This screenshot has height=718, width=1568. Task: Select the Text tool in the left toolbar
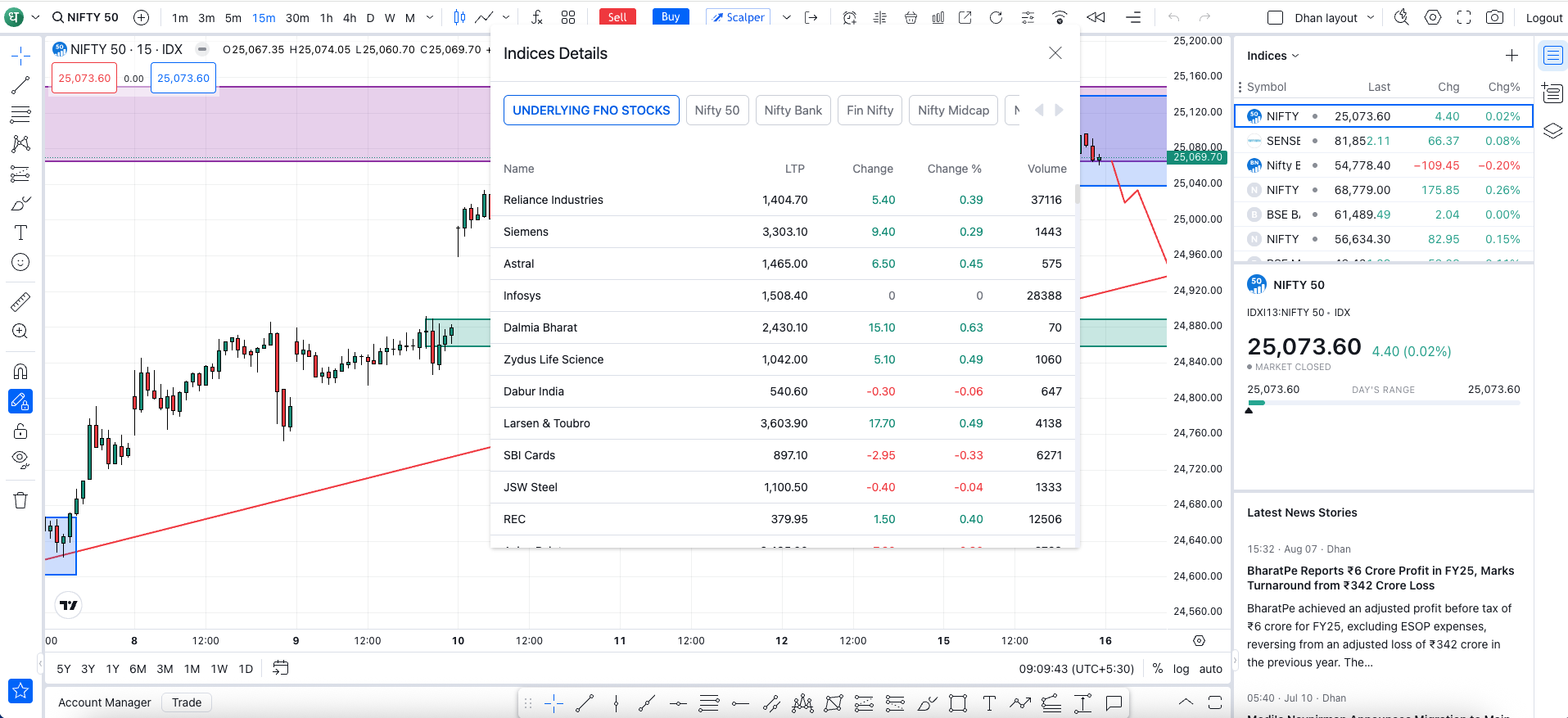[x=20, y=233]
